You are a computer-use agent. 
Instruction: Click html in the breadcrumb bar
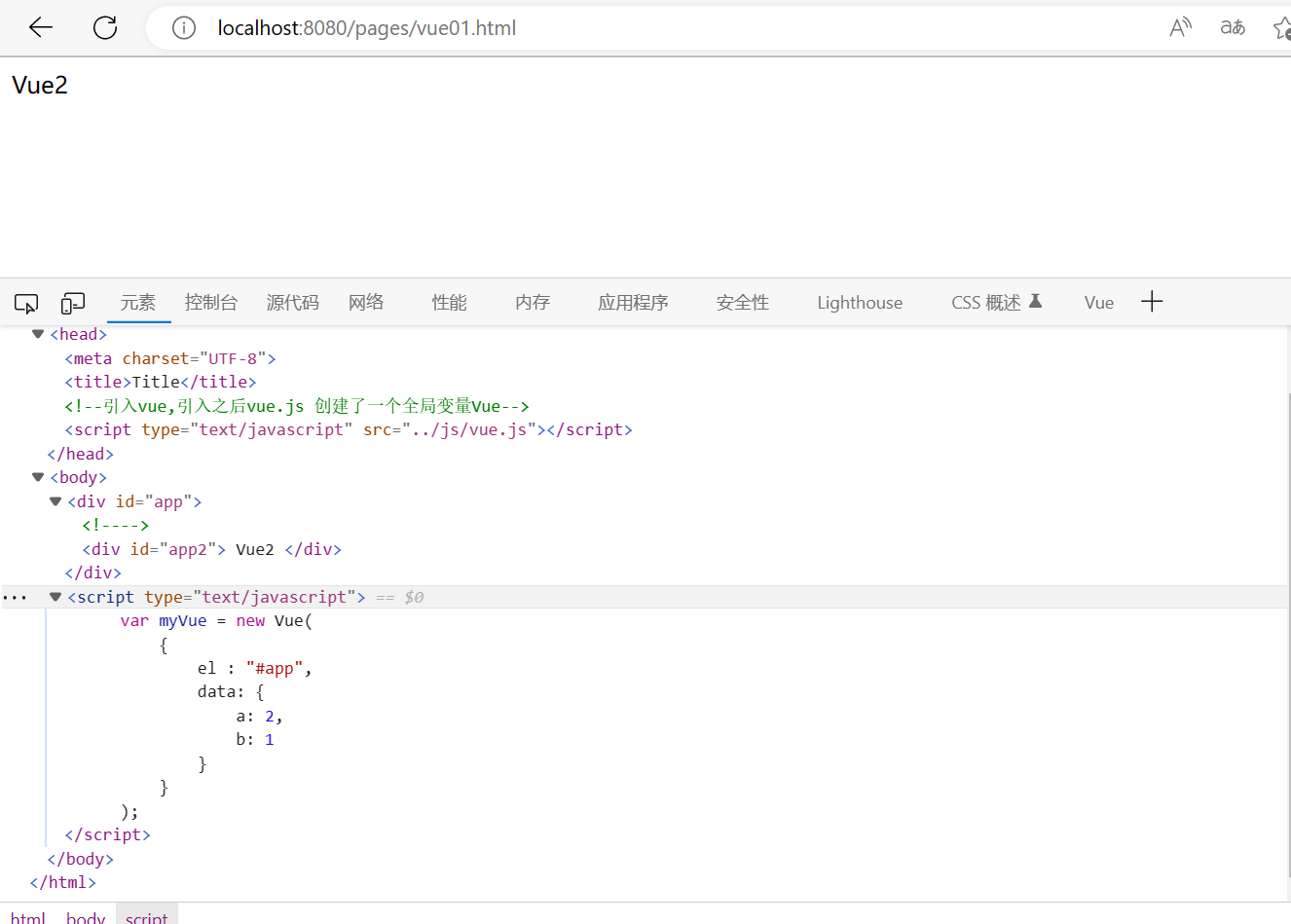[x=28, y=917]
